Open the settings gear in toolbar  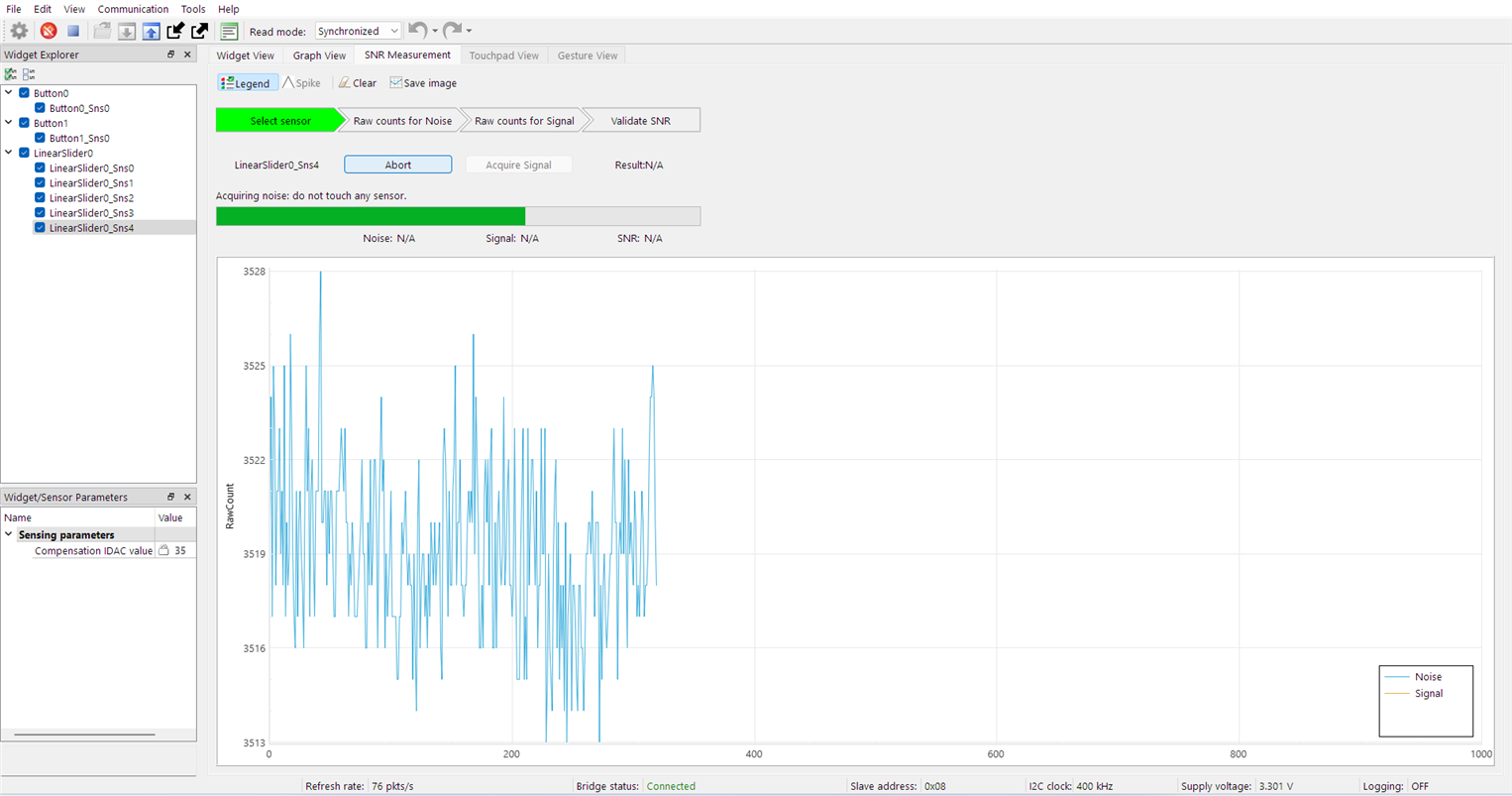(19, 31)
